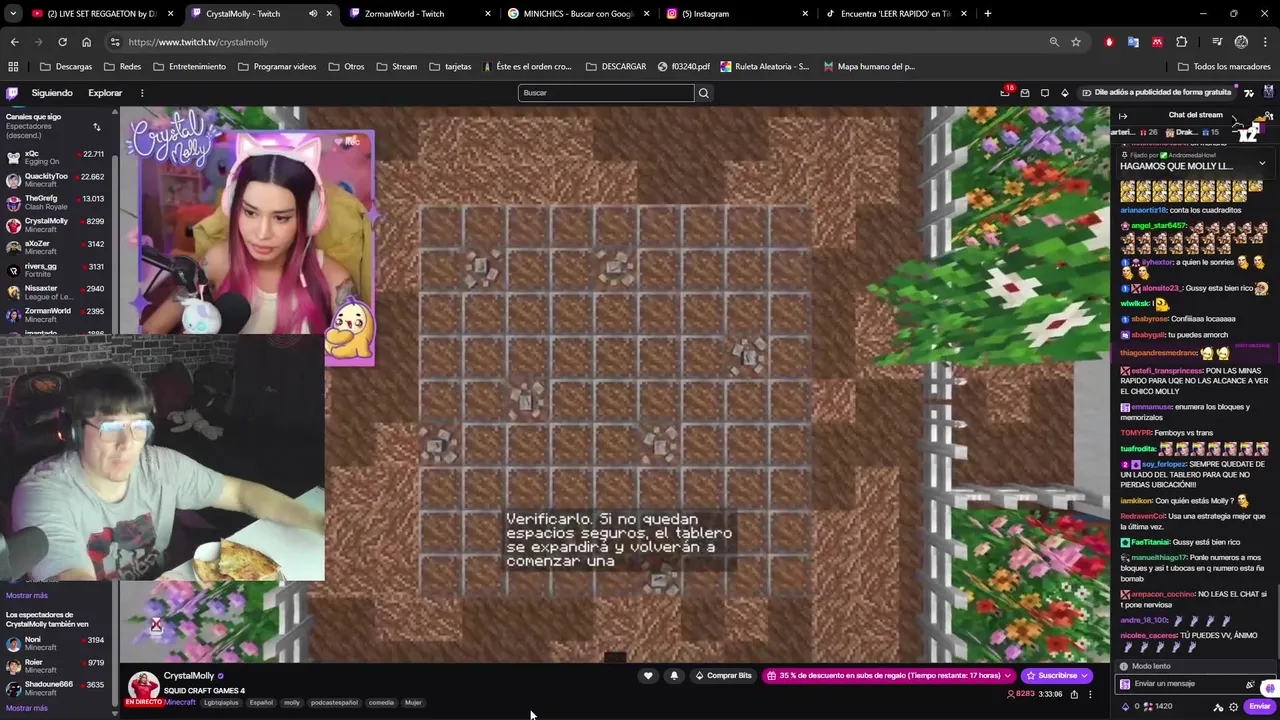1280x720 pixels.
Task: Open the get Bits diamond icon in header
Action: point(1065,93)
